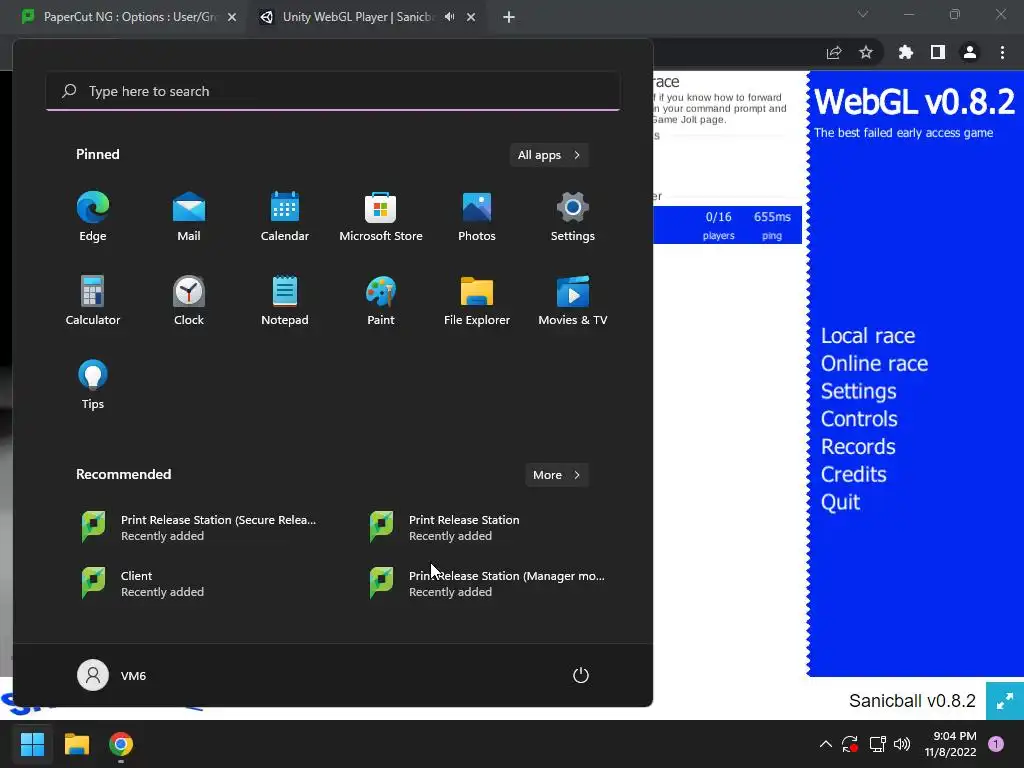This screenshot has height=768, width=1024.
Task: Open Print Release Station (Manager mode) item
Action: tap(487, 583)
